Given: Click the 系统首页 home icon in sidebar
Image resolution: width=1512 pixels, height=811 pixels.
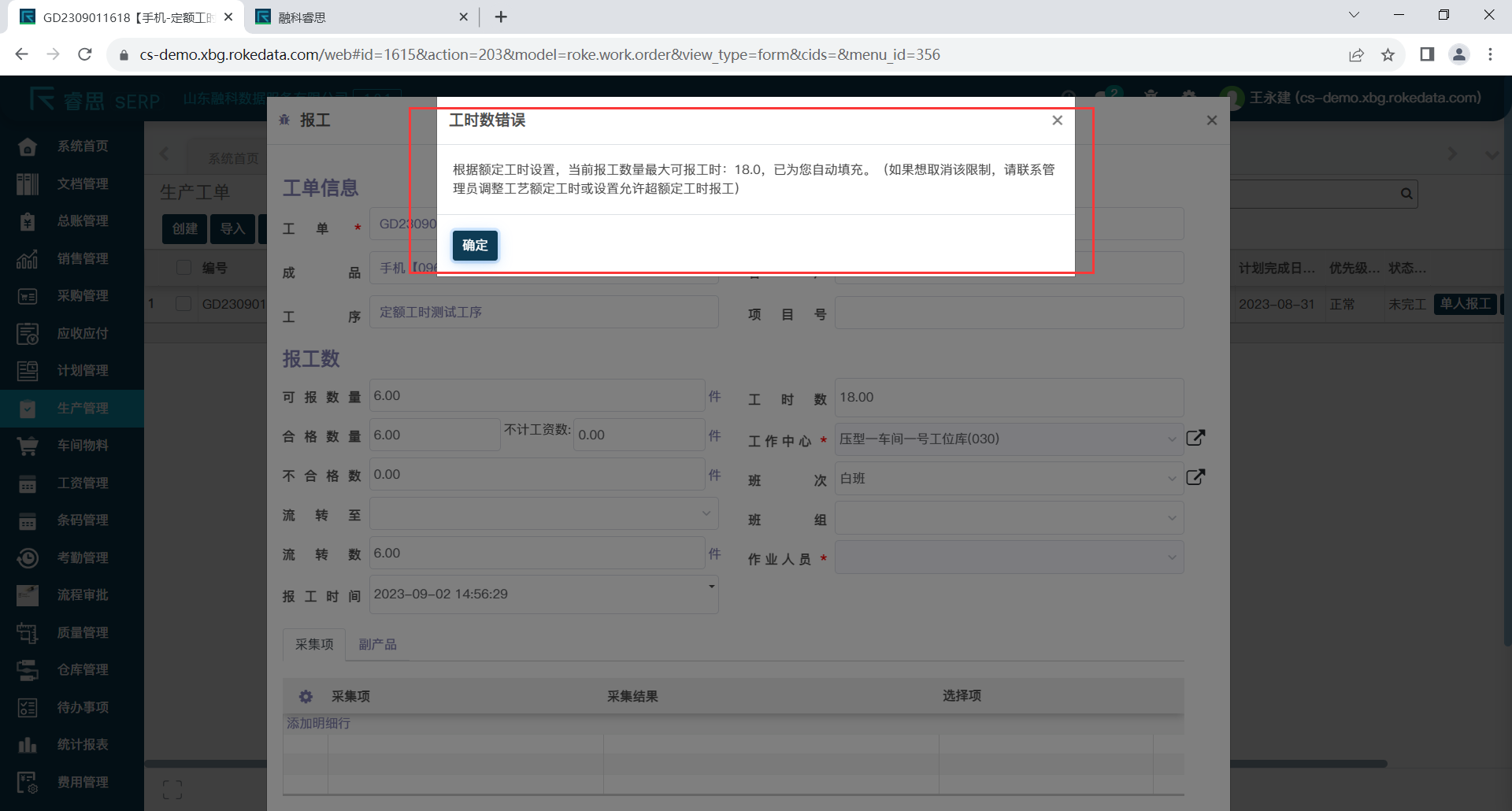Looking at the screenshot, I should (28, 146).
